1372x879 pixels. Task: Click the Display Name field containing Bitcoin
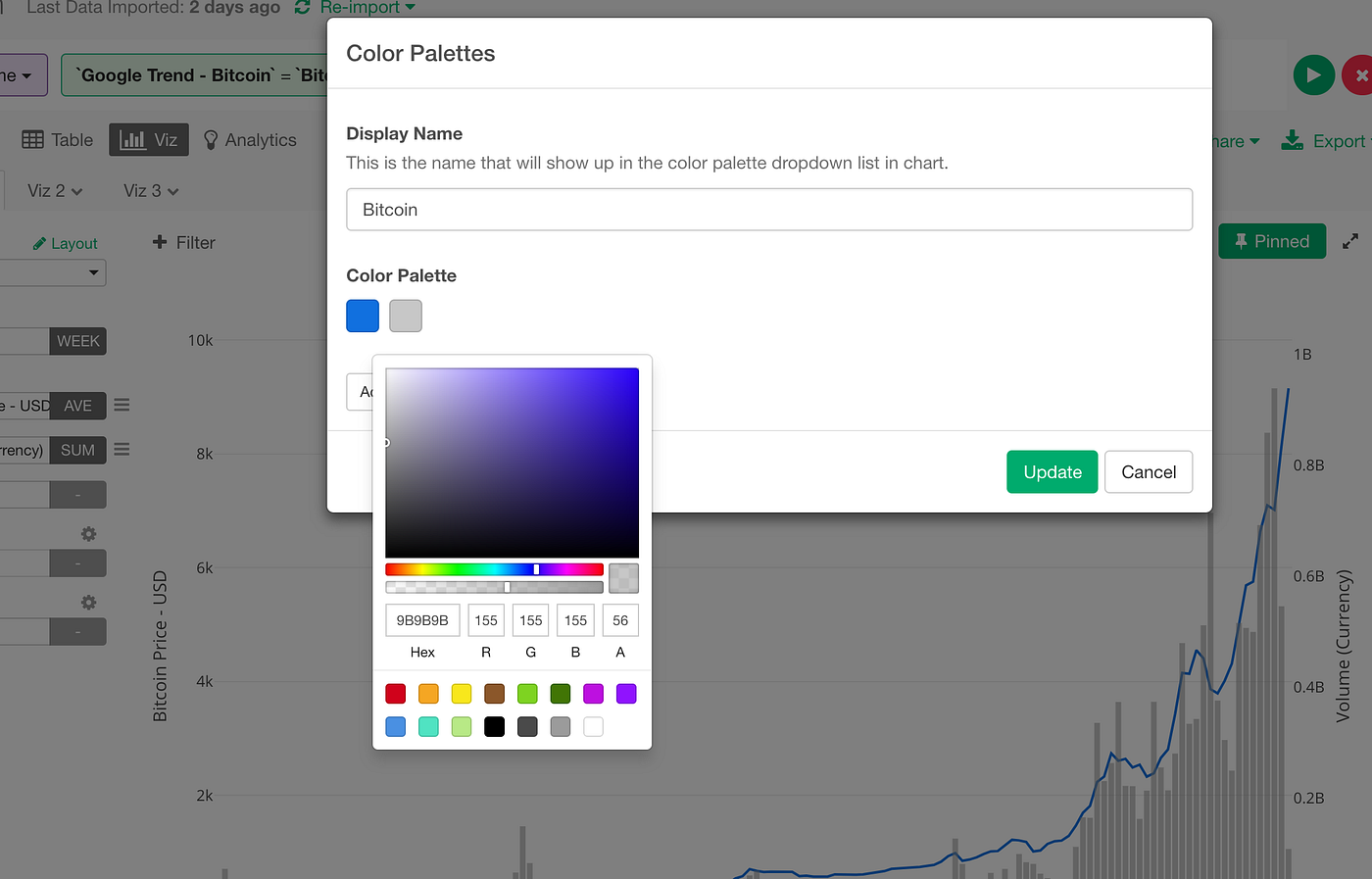(769, 209)
